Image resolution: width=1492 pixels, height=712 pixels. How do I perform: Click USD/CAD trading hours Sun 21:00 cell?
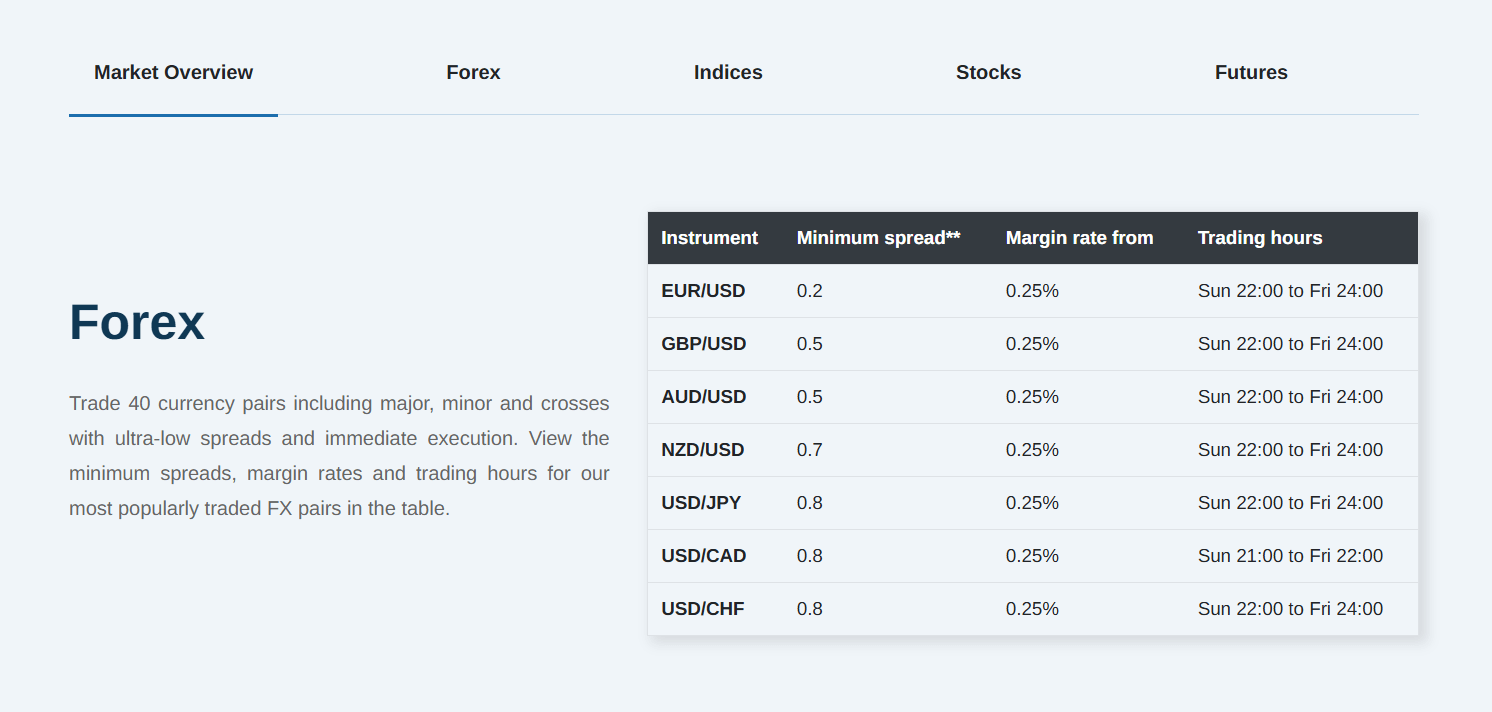point(1290,556)
